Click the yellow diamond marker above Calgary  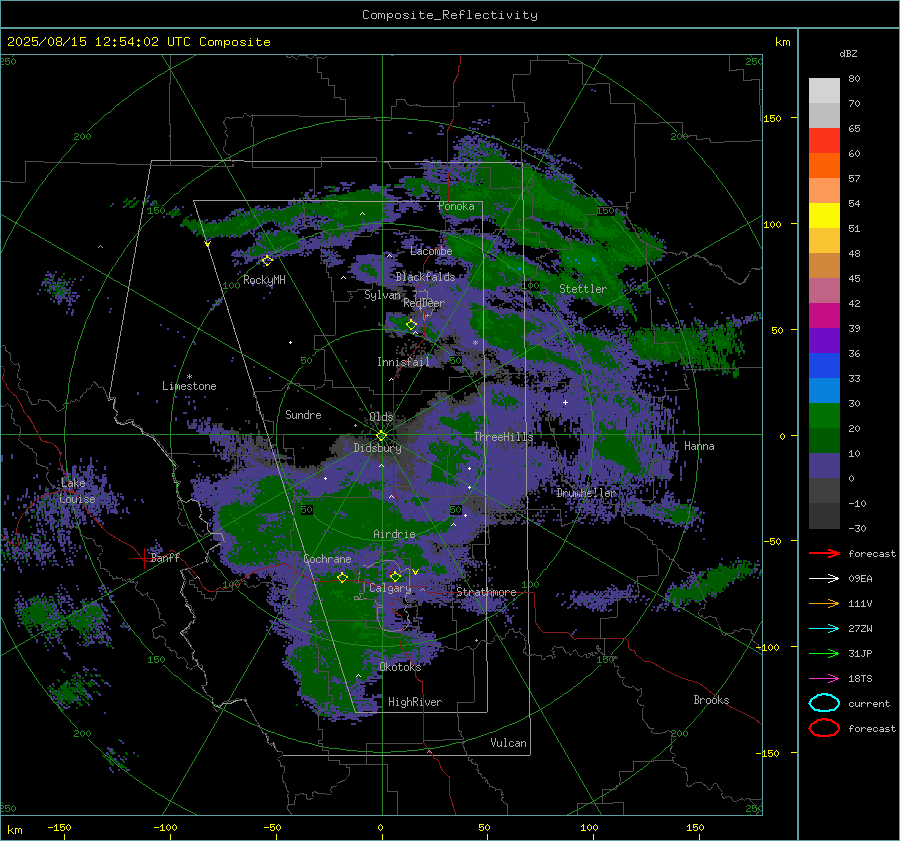(x=395, y=576)
